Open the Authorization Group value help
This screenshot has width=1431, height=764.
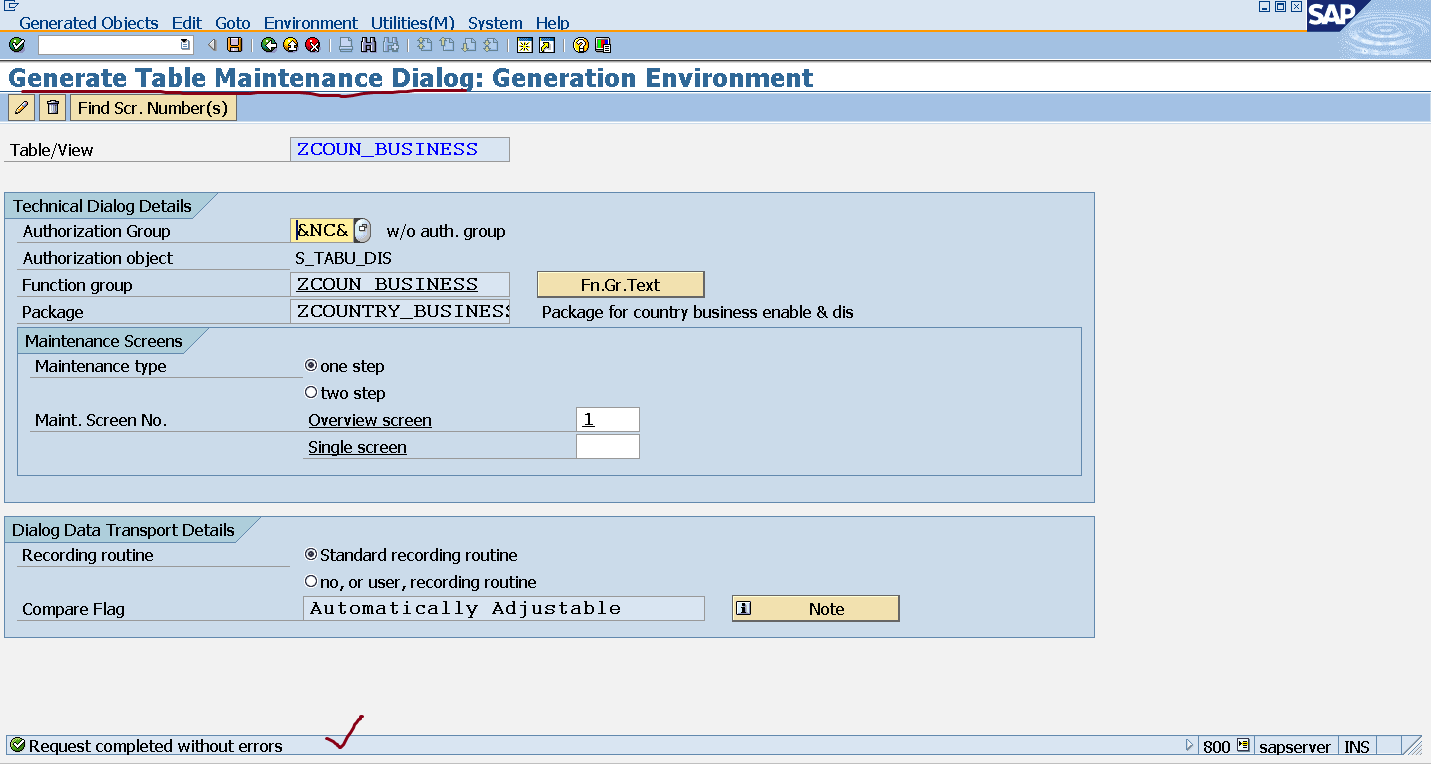tap(361, 230)
